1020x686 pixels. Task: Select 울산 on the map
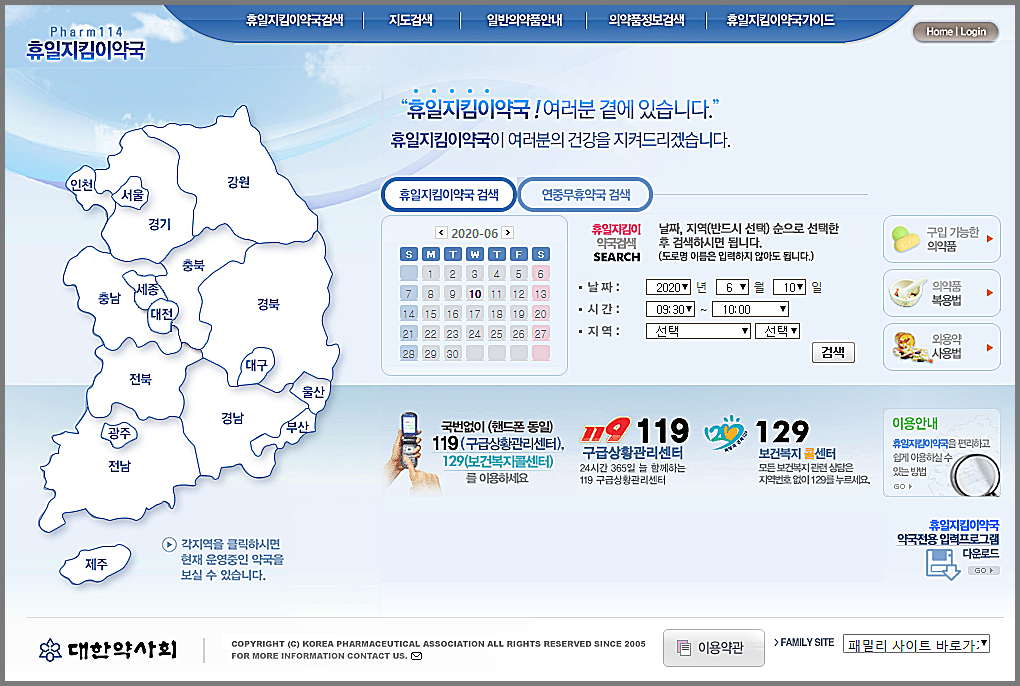pos(313,392)
